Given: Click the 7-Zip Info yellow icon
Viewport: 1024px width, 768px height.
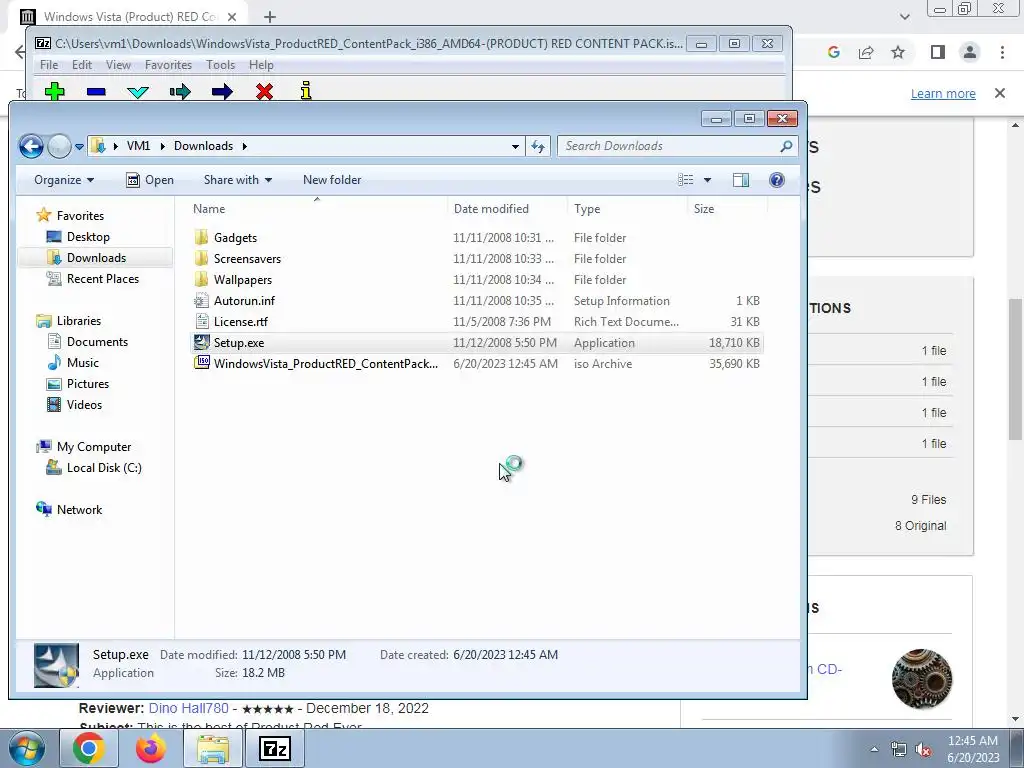Looking at the screenshot, I should click(x=306, y=91).
